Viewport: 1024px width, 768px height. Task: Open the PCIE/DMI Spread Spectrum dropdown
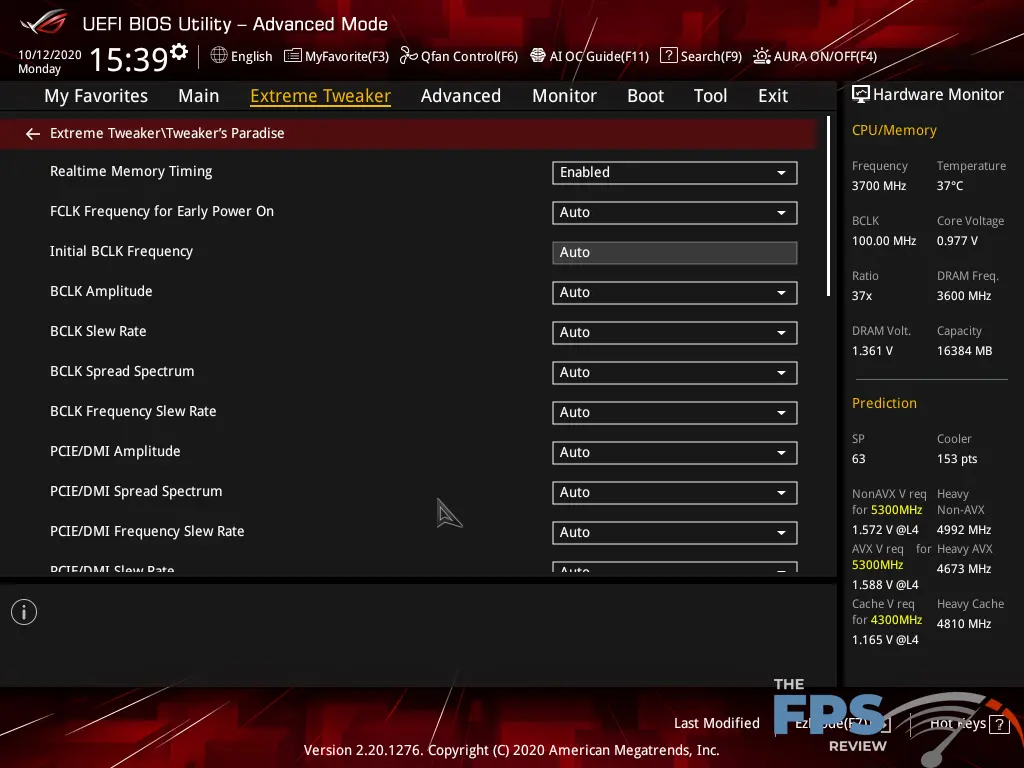pyautogui.click(x=675, y=492)
